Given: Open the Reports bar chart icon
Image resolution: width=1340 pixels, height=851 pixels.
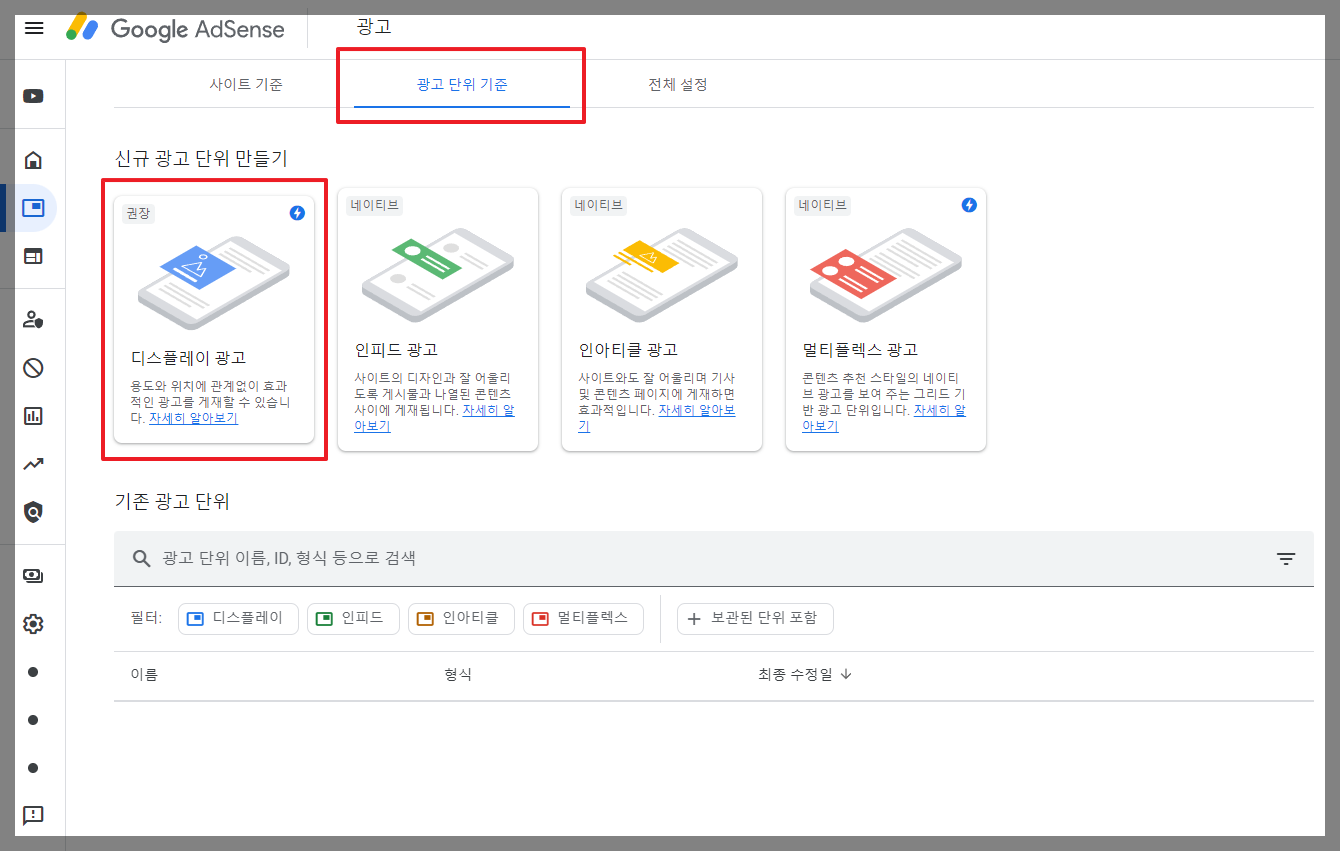Looking at the screenshot, I should (x=33, y=415).
